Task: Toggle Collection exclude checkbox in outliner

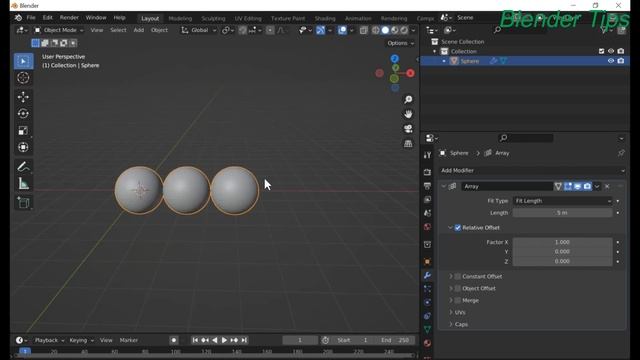Action: tap(601, 51)
